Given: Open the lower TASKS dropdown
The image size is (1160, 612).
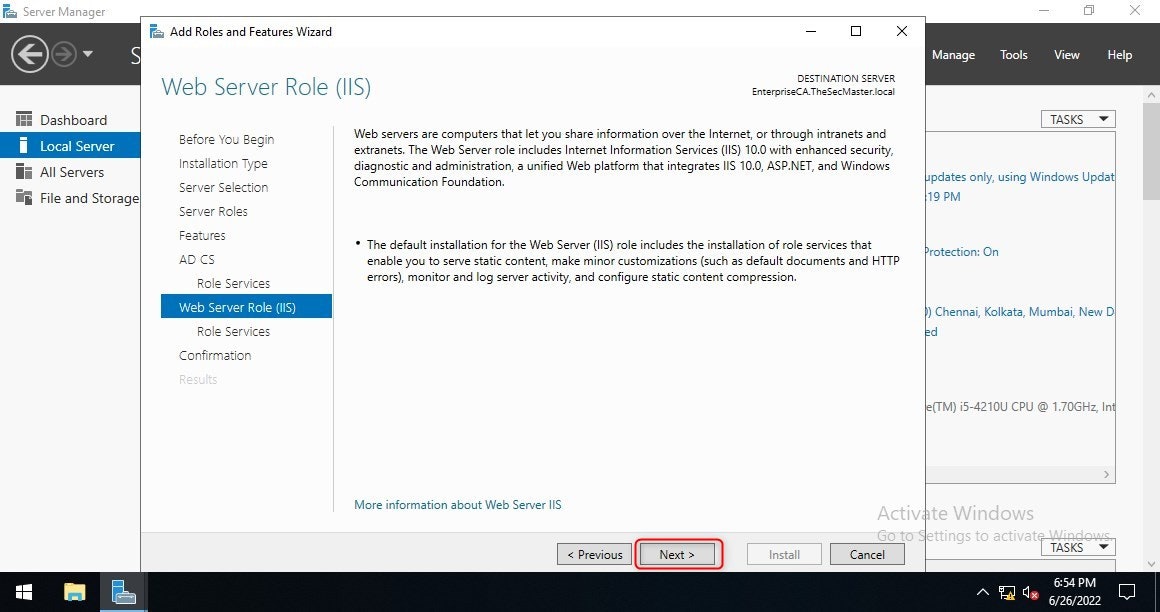Looking at the screenshot, I should (1078, 547).
